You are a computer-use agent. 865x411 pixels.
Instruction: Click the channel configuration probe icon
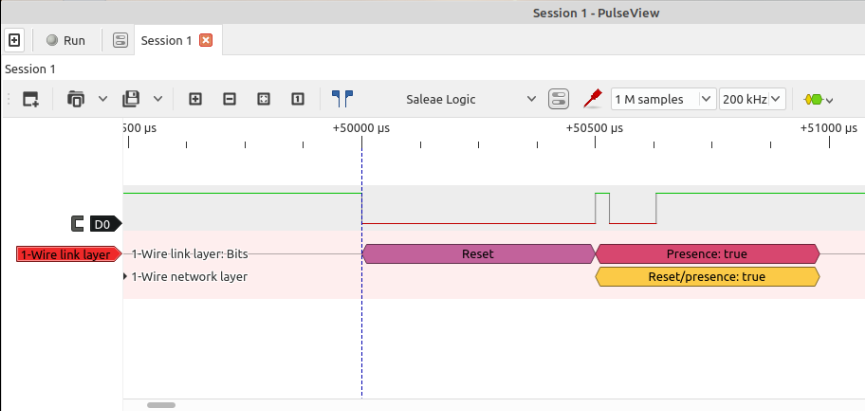(x=593, y=98)
